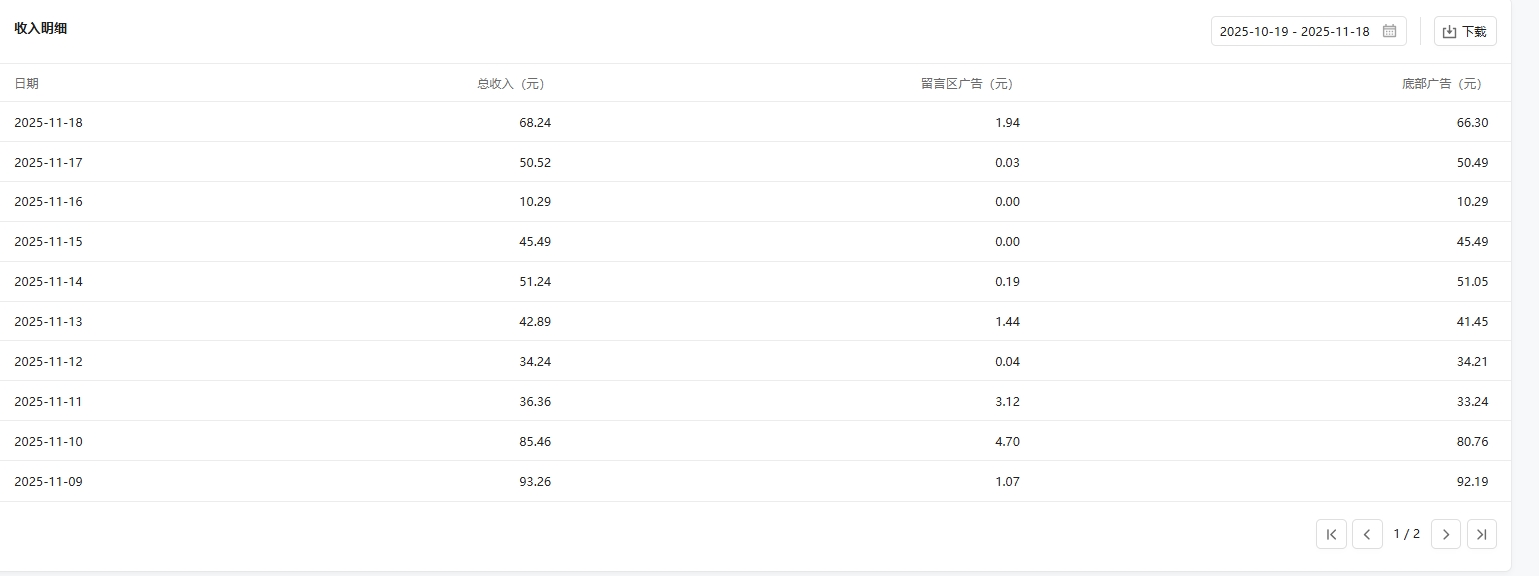1539x576 pixels.
Task: Click the 收入明细 section title
Action: pyautogui.click(x=41, y=28)
